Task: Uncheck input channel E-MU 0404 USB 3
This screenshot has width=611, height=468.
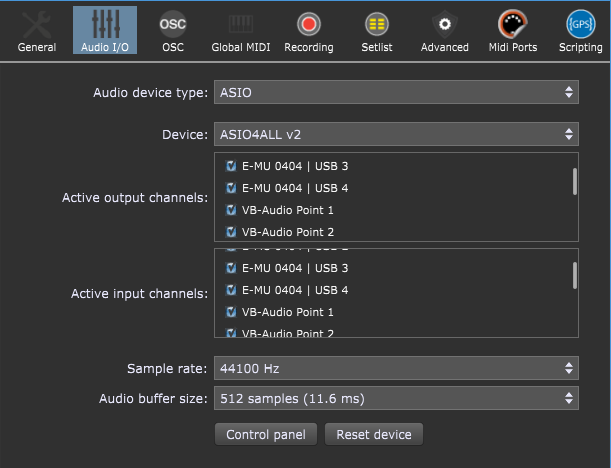Action: click(x=231, y=268)
